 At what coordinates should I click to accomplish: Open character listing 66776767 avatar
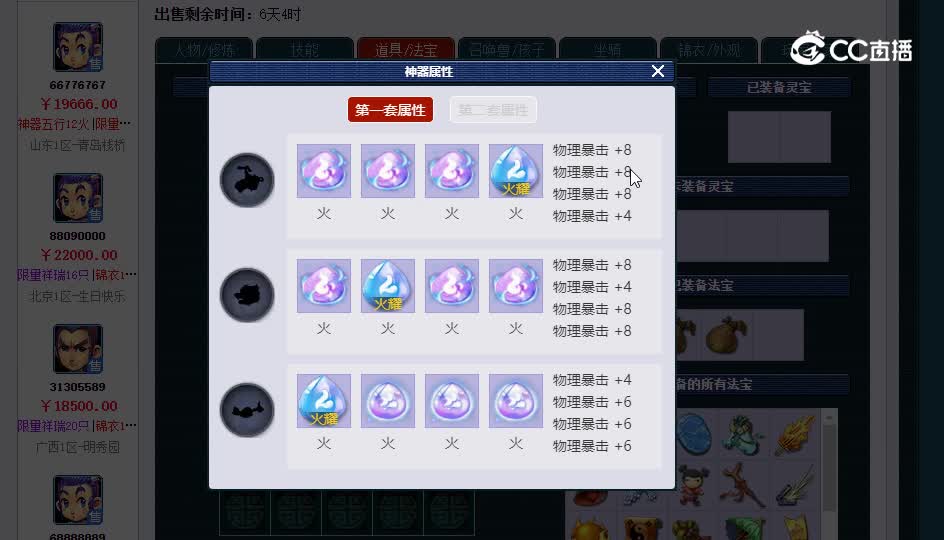78,47
